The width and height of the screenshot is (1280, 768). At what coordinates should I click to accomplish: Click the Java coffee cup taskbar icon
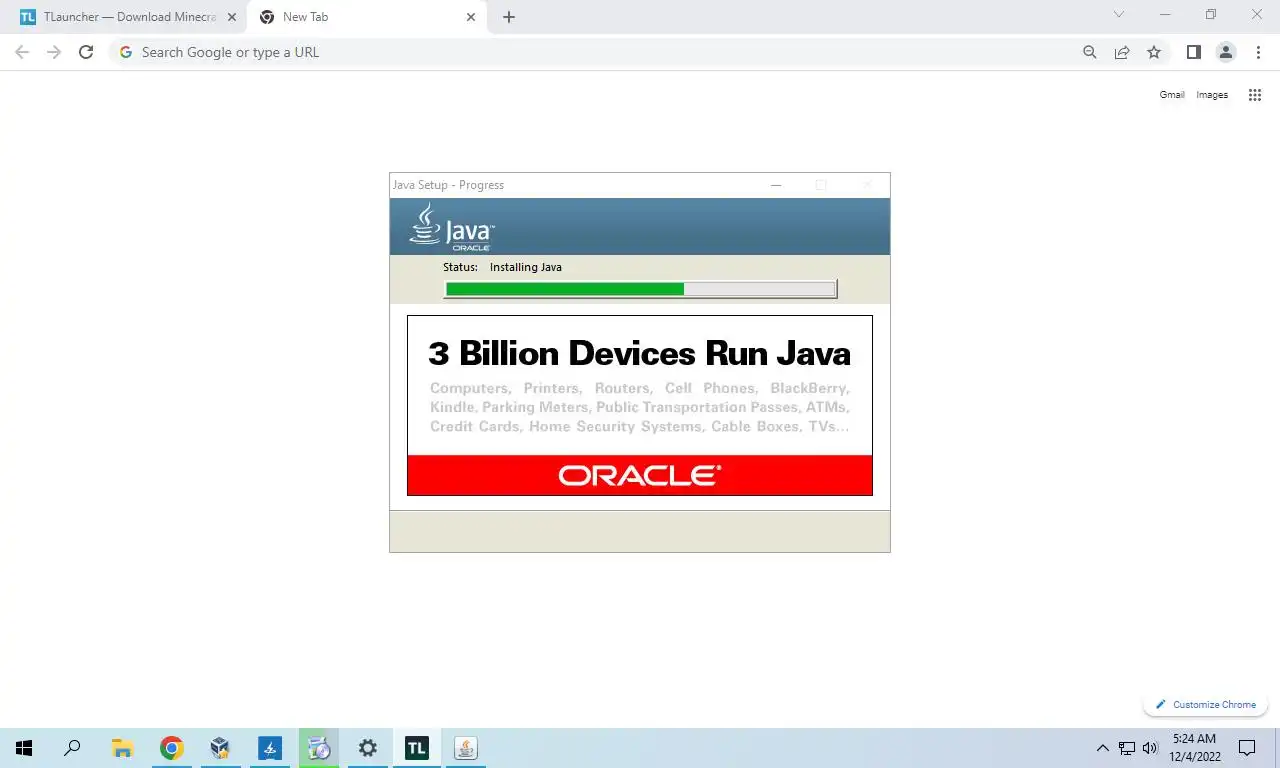[x=466, y=748]
